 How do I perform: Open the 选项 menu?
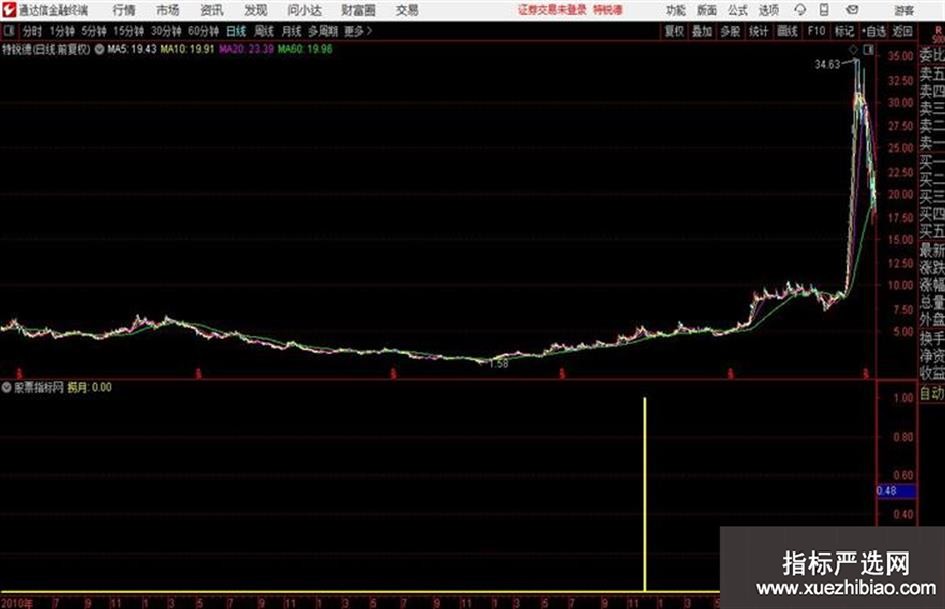[769, 10]
